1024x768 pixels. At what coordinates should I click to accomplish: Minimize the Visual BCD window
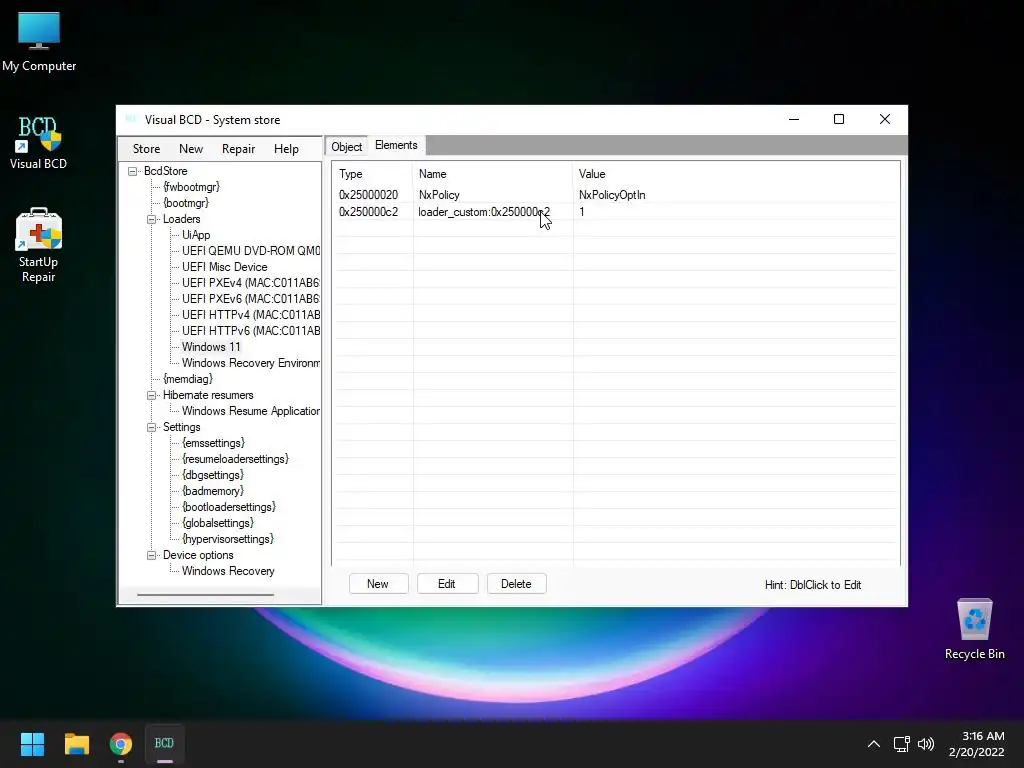coord(794,119)
